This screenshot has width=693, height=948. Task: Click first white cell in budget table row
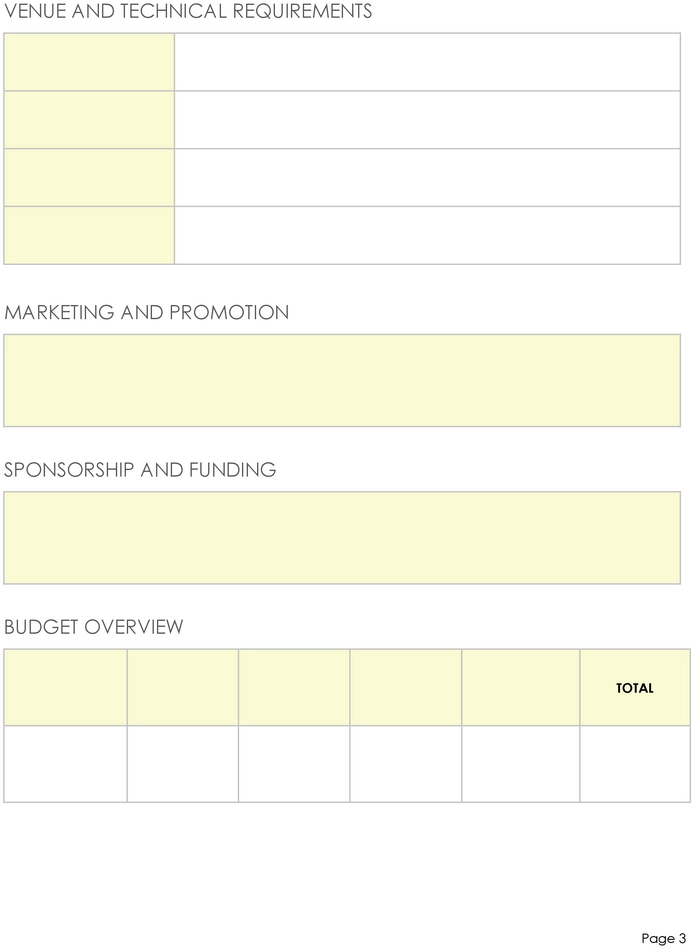click(65, 764)
